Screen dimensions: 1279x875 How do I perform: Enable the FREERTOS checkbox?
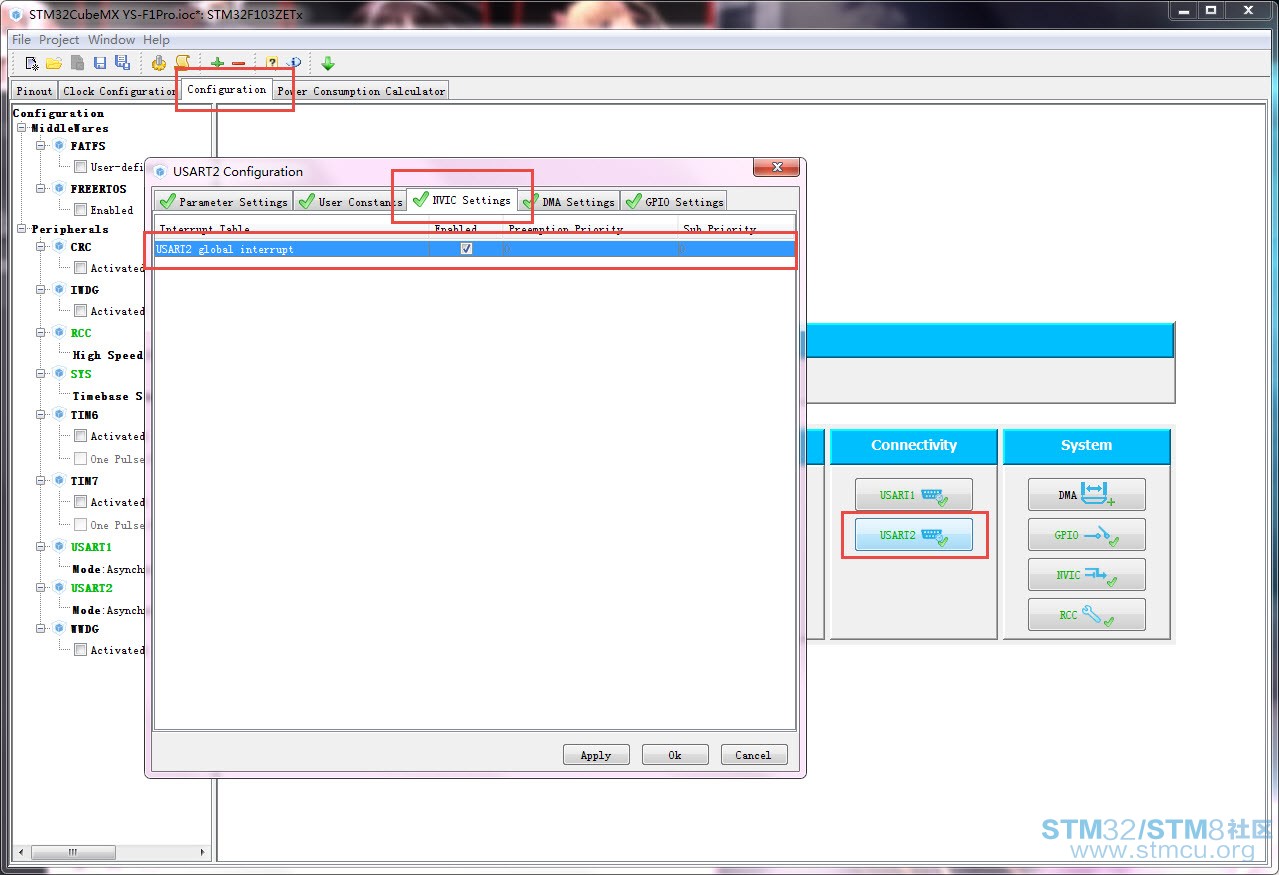[x=80, y=210]
